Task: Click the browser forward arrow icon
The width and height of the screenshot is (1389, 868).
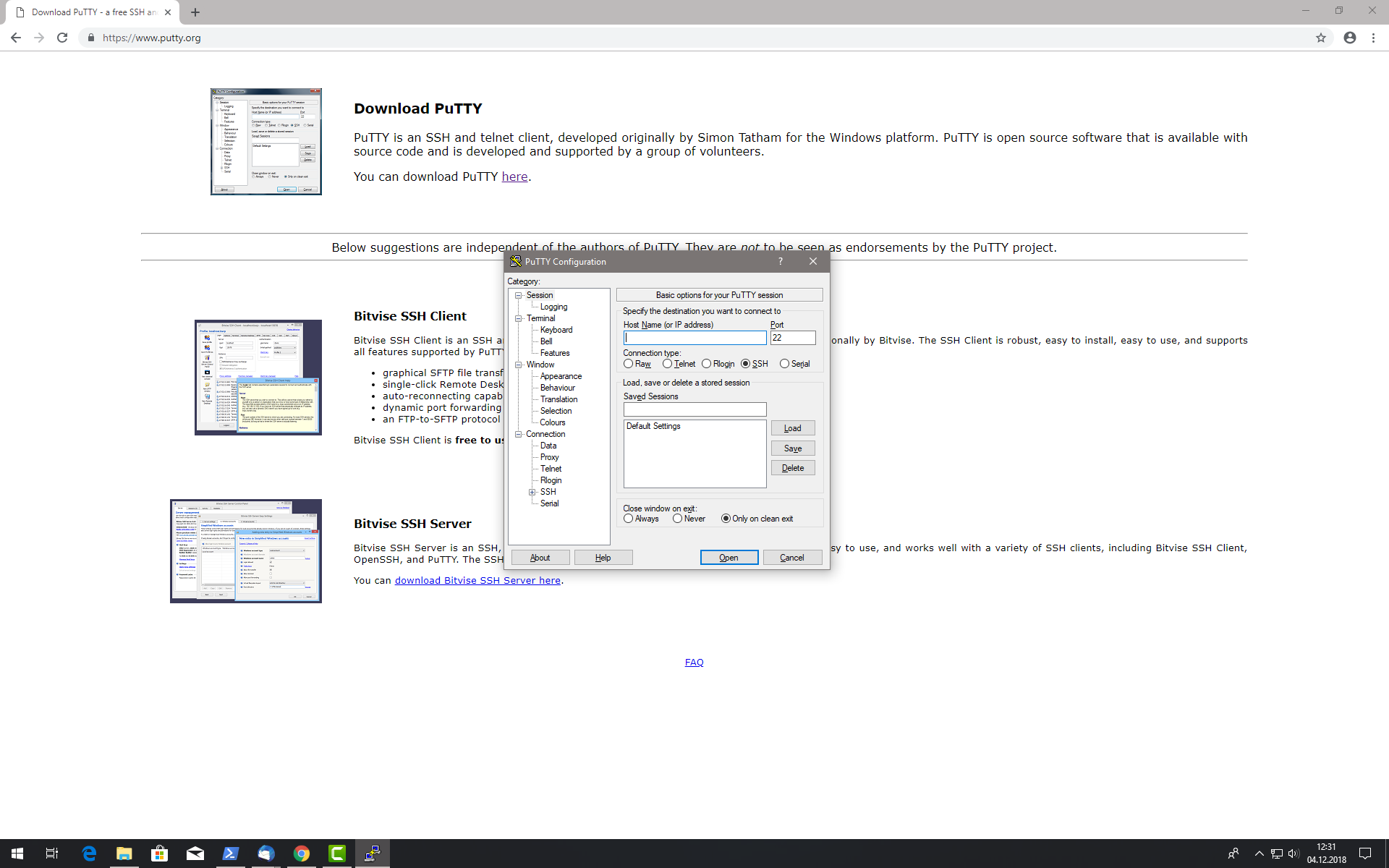Action: pyautogui.click(x=39, y=38)
